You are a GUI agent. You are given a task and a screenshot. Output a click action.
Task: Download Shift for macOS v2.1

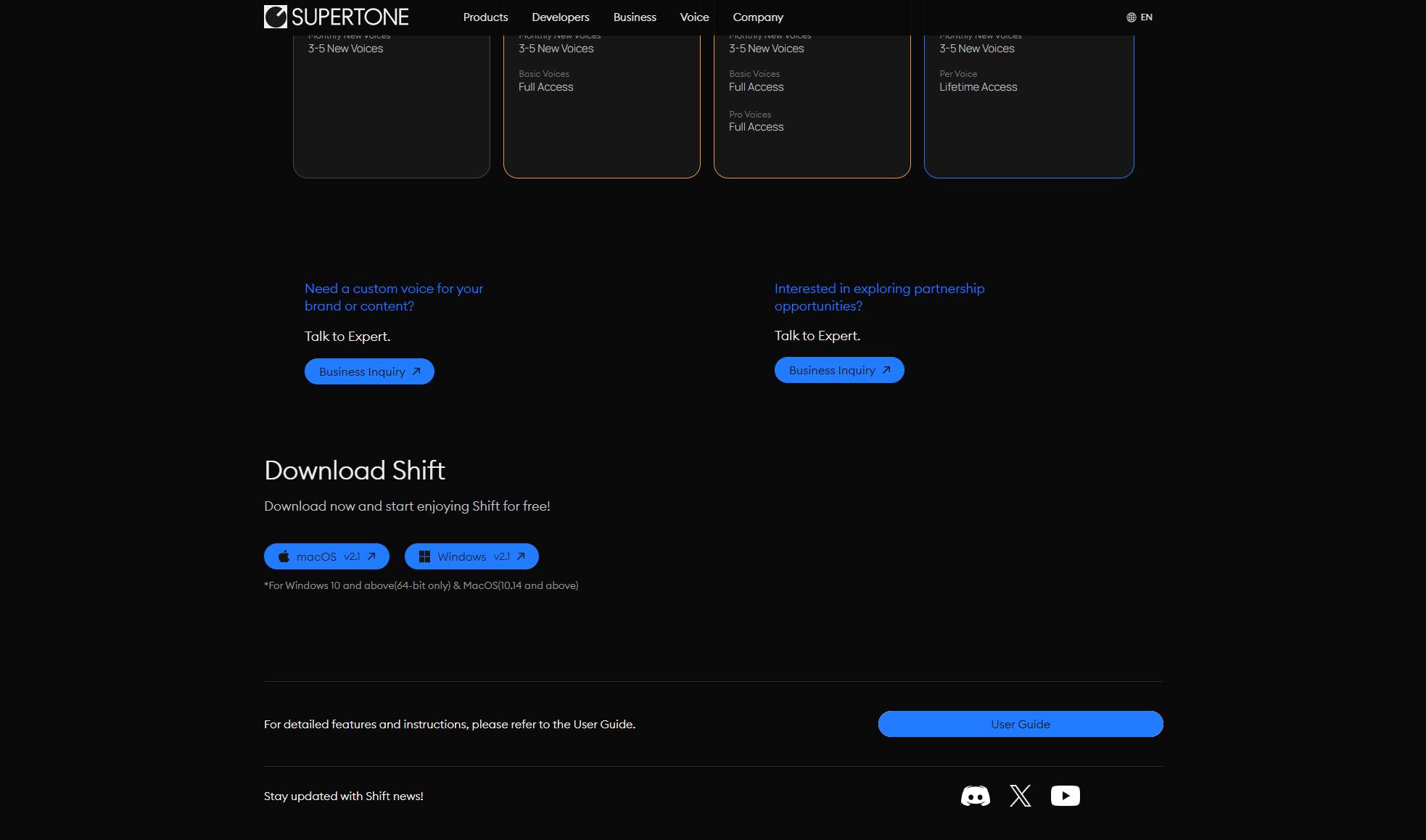coord(326,556)
